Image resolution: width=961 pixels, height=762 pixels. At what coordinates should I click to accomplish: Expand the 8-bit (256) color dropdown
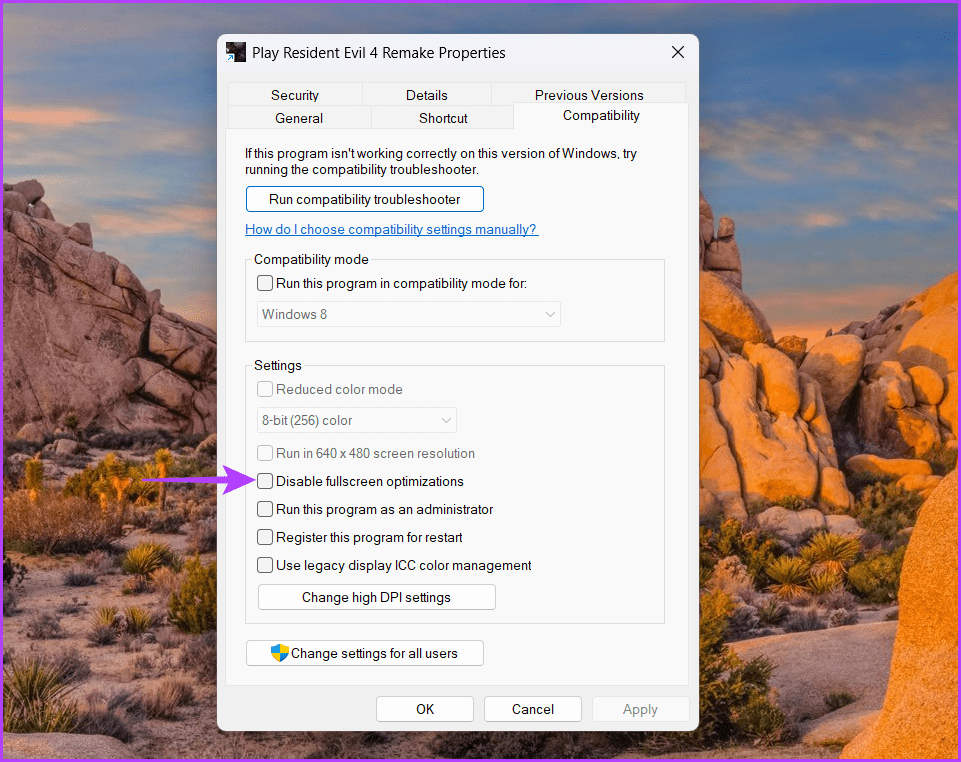tap(357, 420)
